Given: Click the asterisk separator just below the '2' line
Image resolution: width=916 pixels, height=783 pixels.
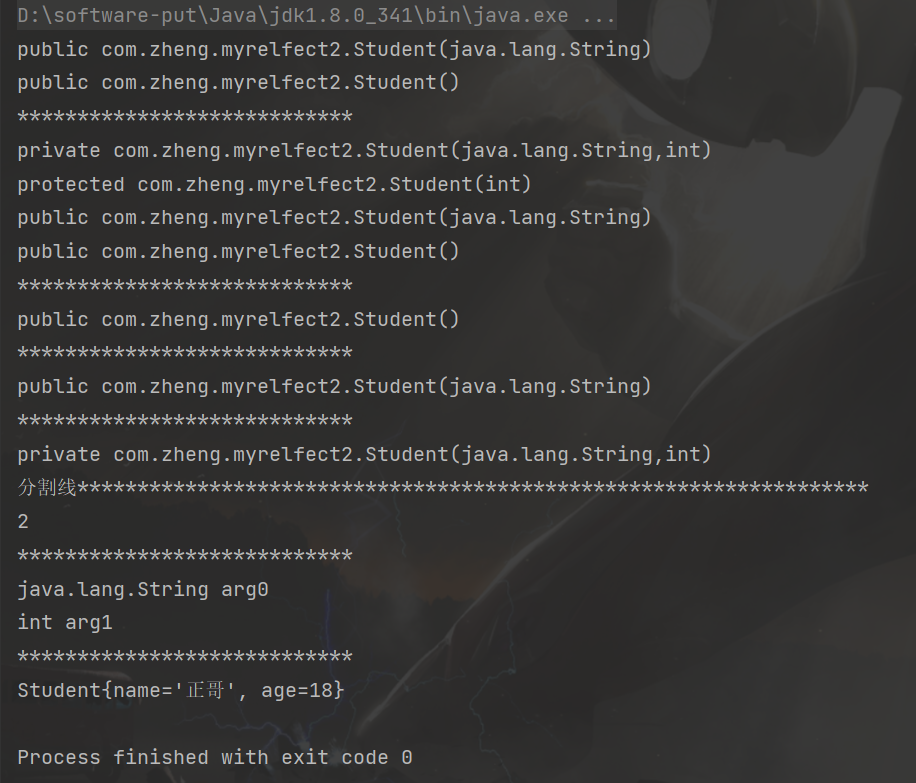Looking at the screenshot, I should (x=184, y=556).
